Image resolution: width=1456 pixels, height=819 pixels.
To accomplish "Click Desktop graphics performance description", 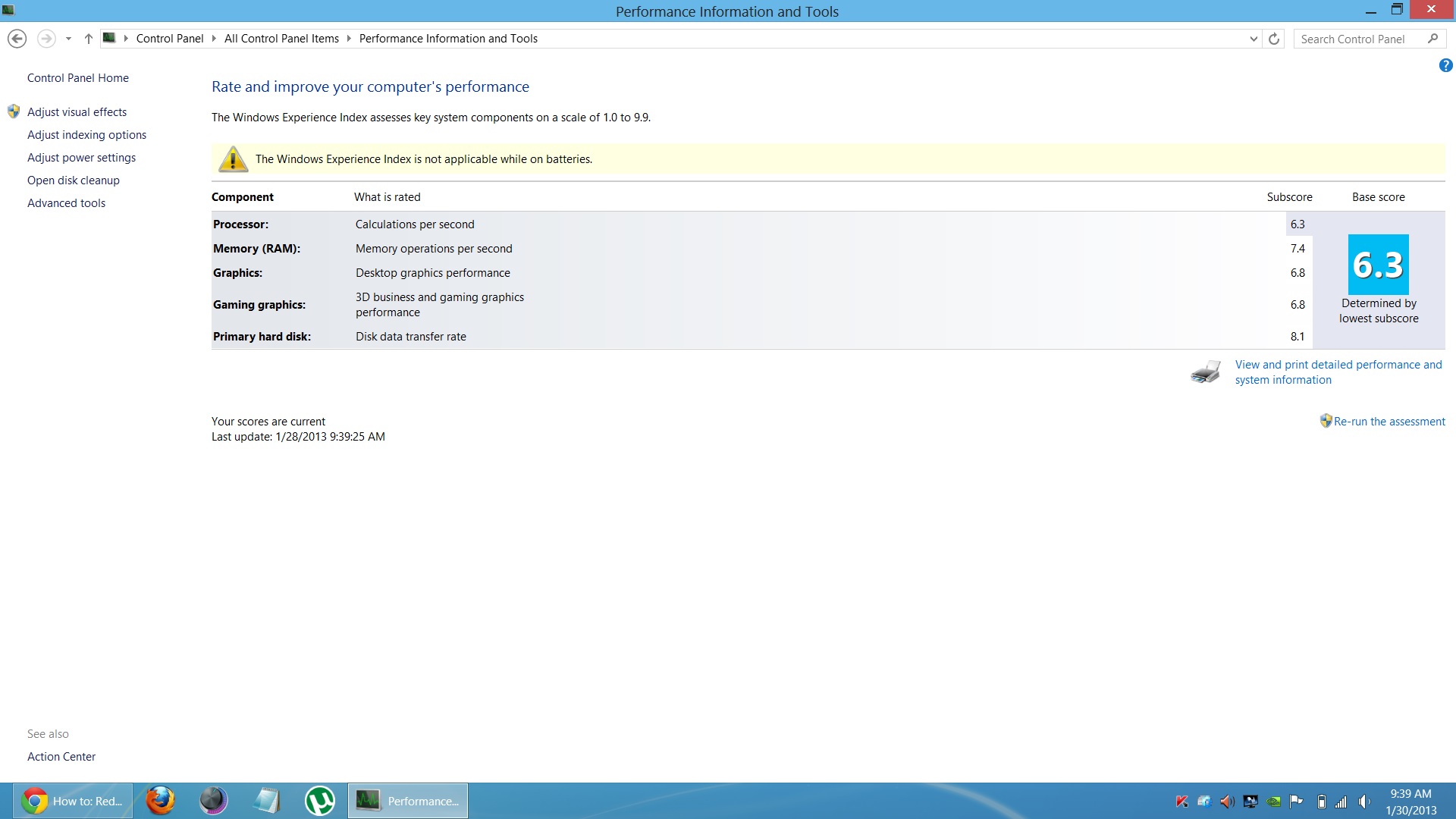I will 433,273.
